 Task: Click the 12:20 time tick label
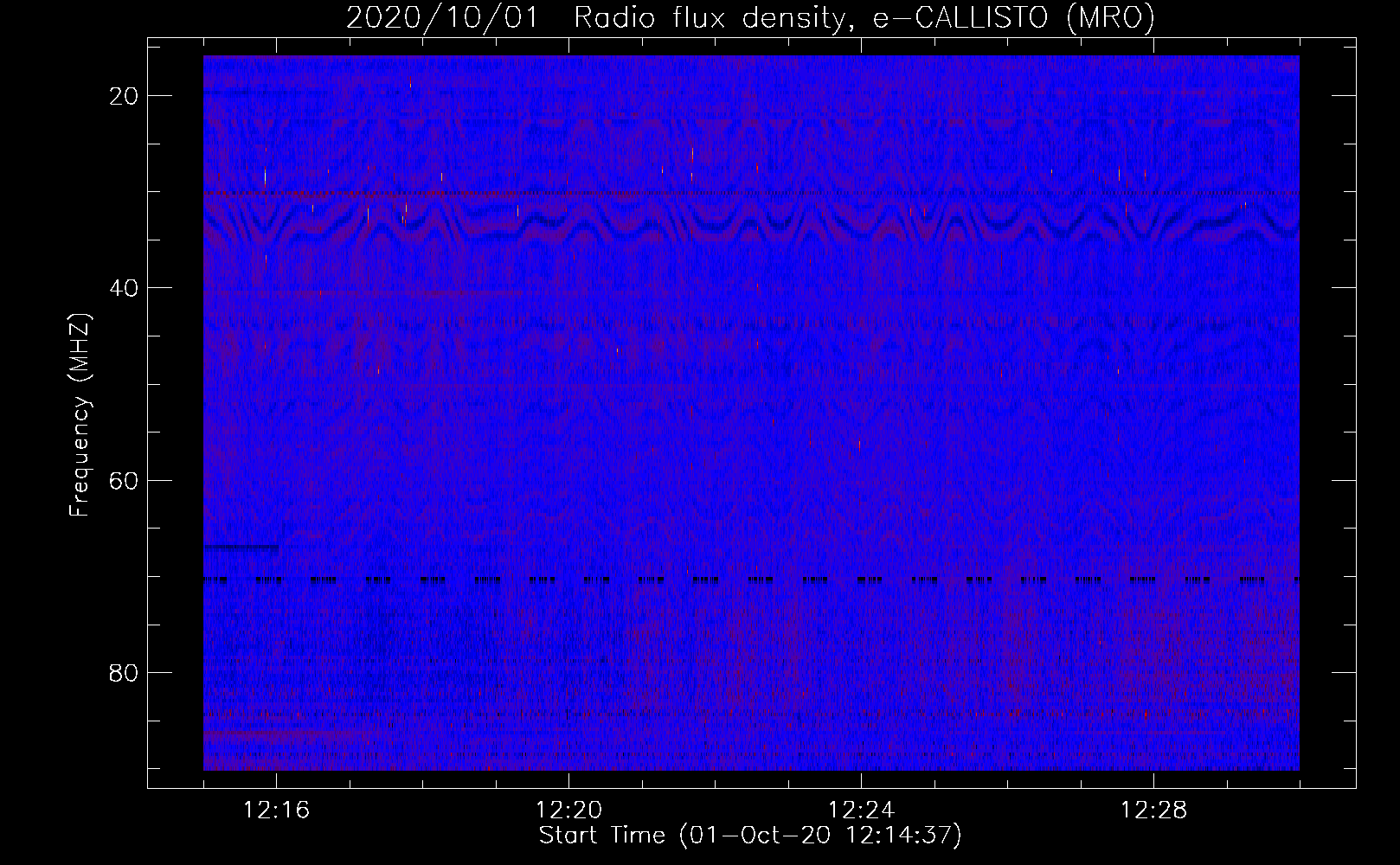coord(569,811)
